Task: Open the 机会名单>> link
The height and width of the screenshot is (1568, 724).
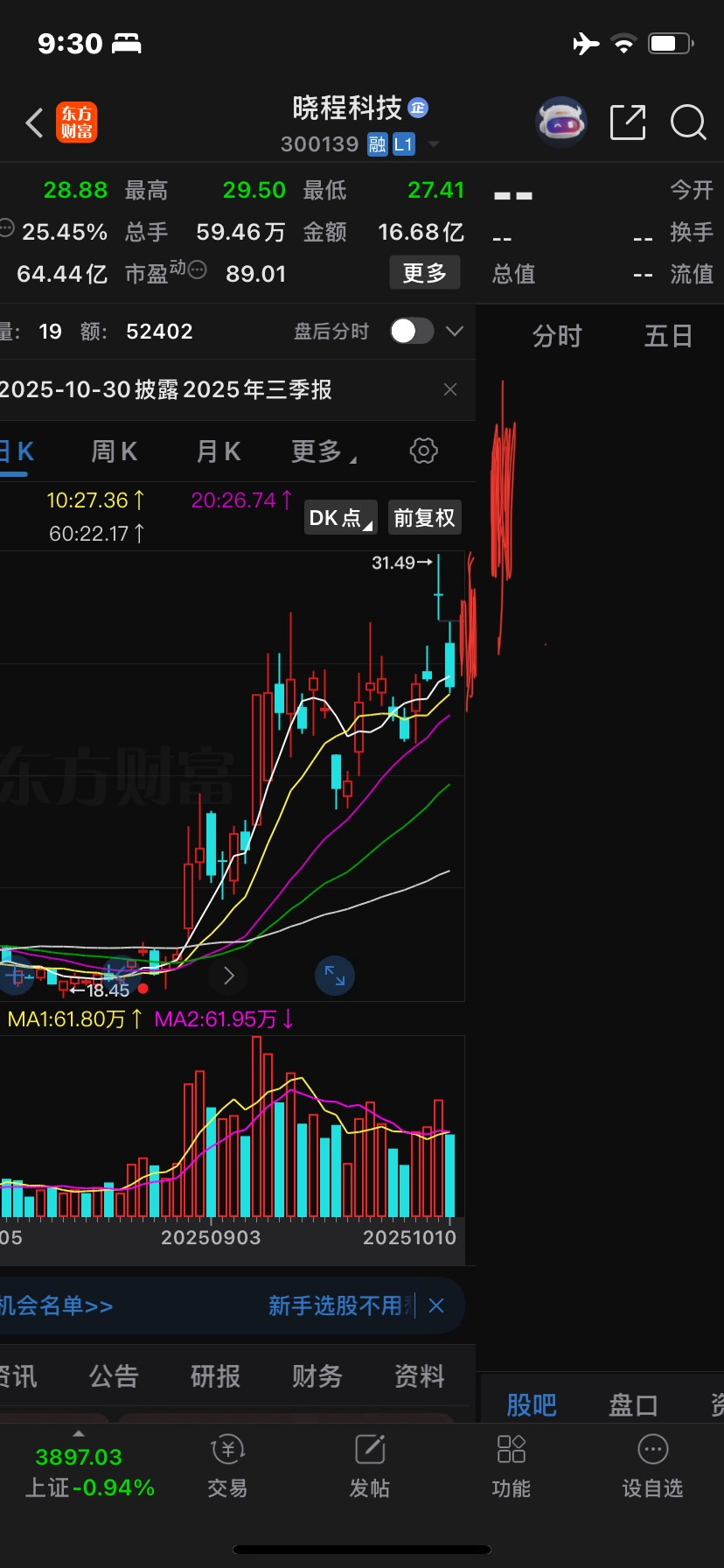Action: [x=57, y=1306]
